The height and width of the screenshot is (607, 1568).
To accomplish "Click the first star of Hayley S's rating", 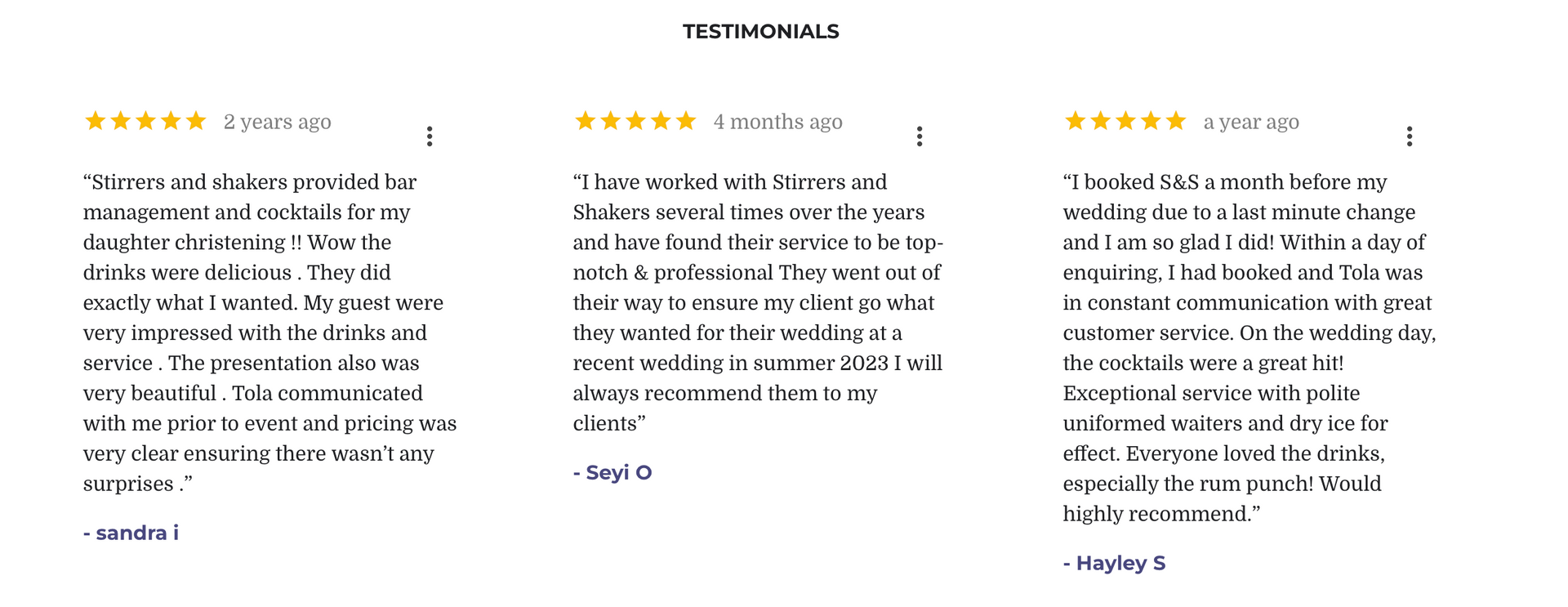I will coord(1076,122).
